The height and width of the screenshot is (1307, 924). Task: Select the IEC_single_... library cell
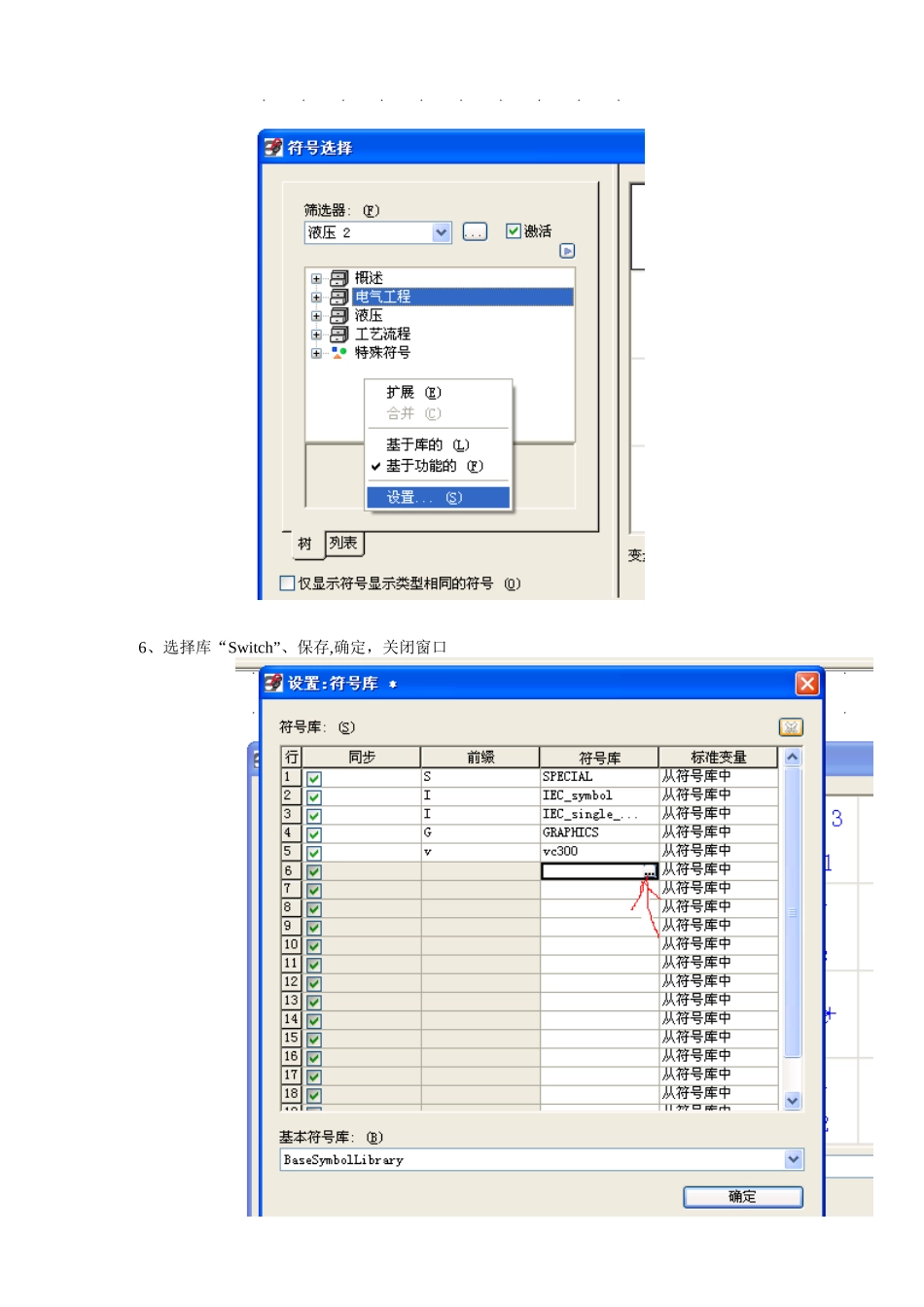tap(599, 814)
